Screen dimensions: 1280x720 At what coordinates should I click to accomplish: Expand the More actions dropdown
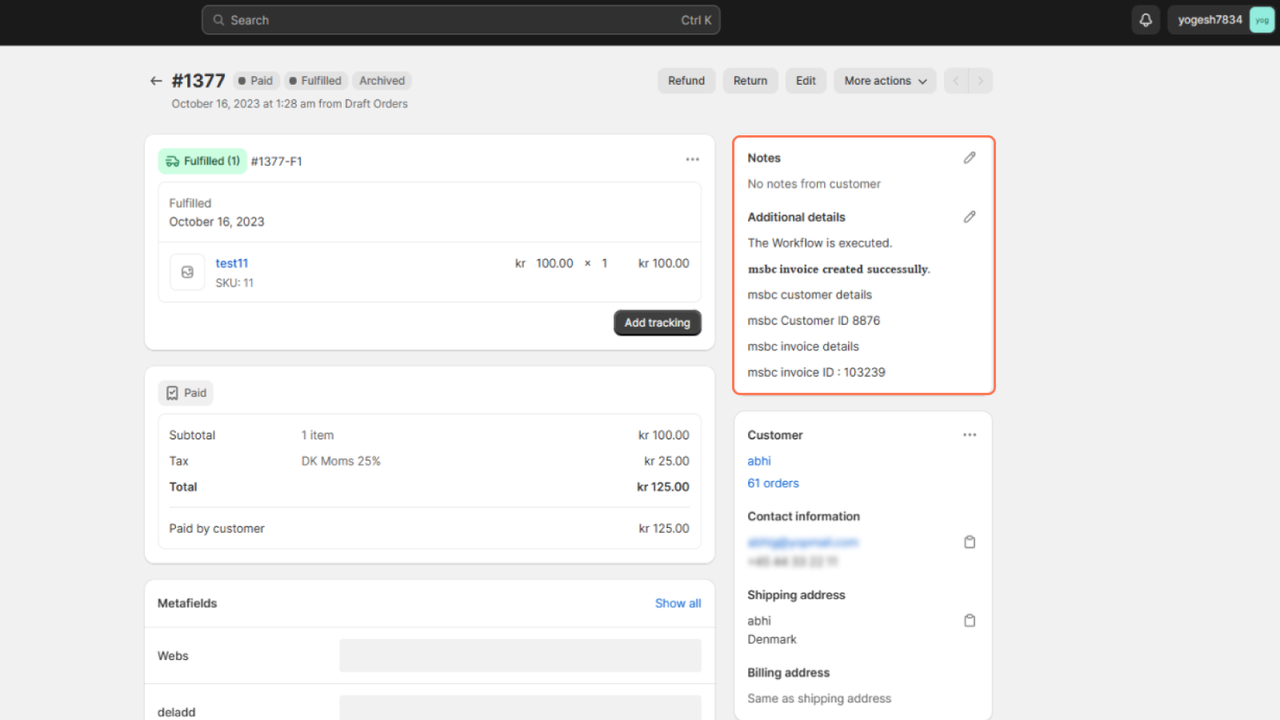pyautogui.click(x=886, y=81)
